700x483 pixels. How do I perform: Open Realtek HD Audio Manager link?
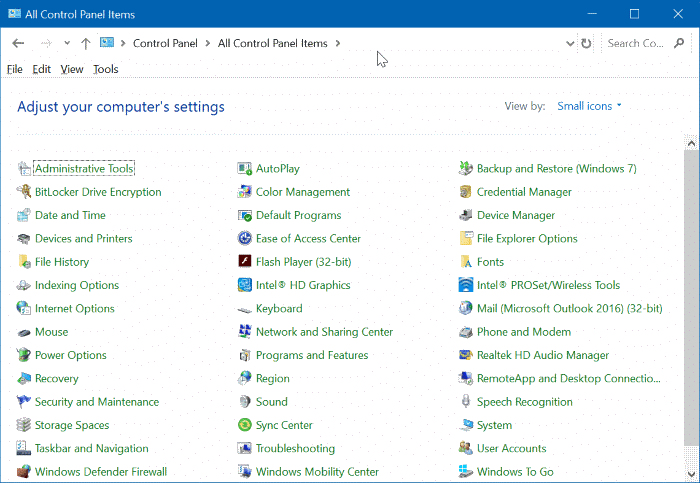pos(543,355)
